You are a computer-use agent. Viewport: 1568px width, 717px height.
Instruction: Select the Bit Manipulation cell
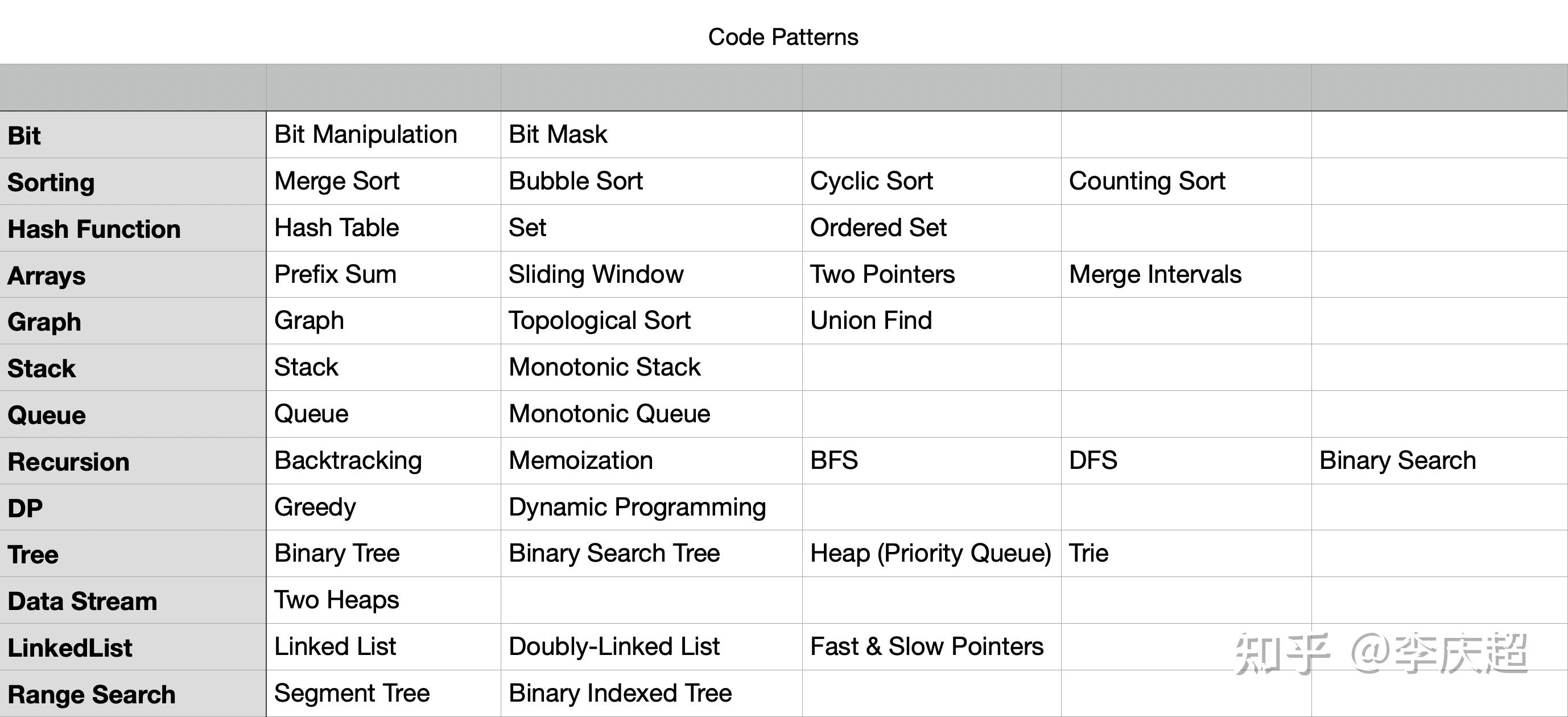coord(365,134)
